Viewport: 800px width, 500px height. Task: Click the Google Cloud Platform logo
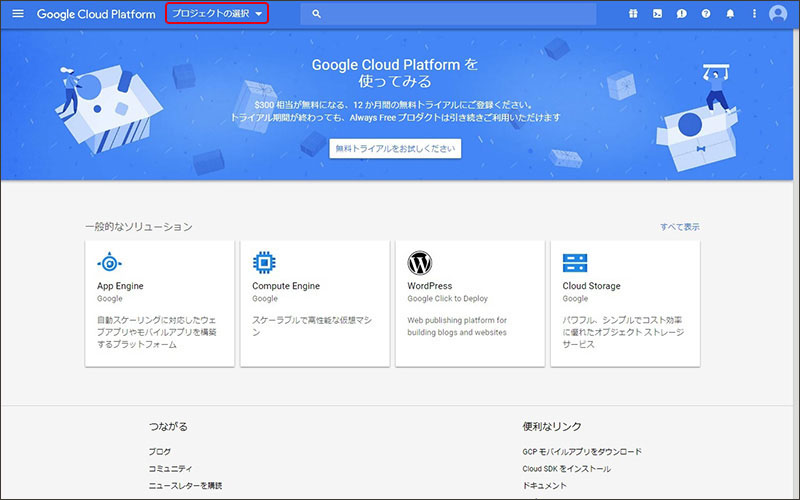tap(96, 14)
